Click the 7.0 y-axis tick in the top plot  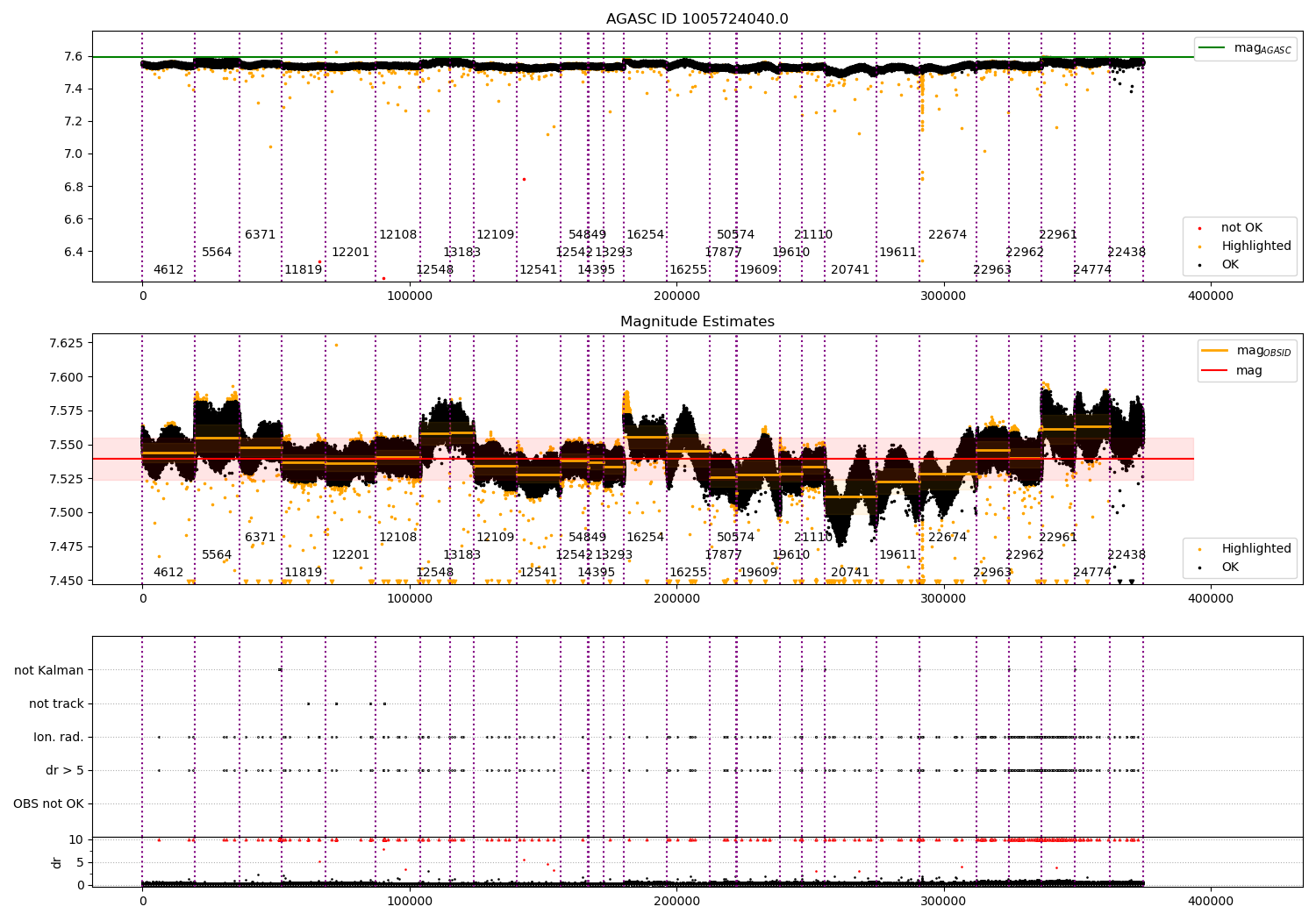tap(73, 153)
